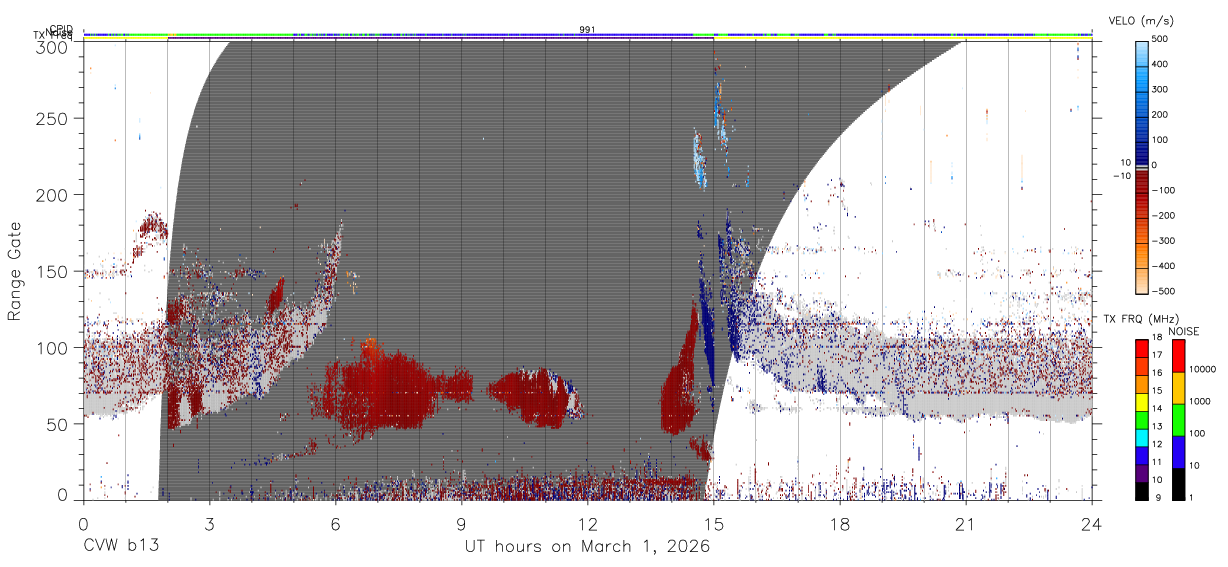Select the blue NOISE segment between 10 and 100

coord(1179,452)
